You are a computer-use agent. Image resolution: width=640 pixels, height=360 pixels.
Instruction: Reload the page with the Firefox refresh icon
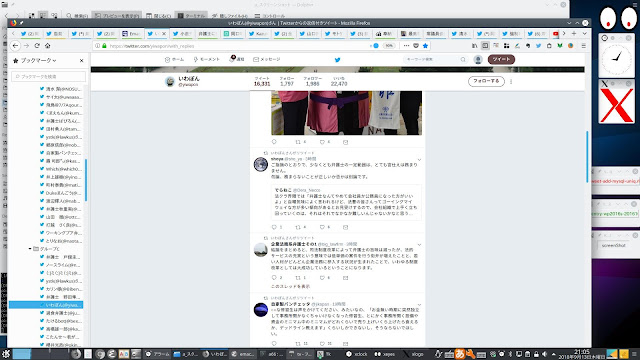click(x=37, y=46)
